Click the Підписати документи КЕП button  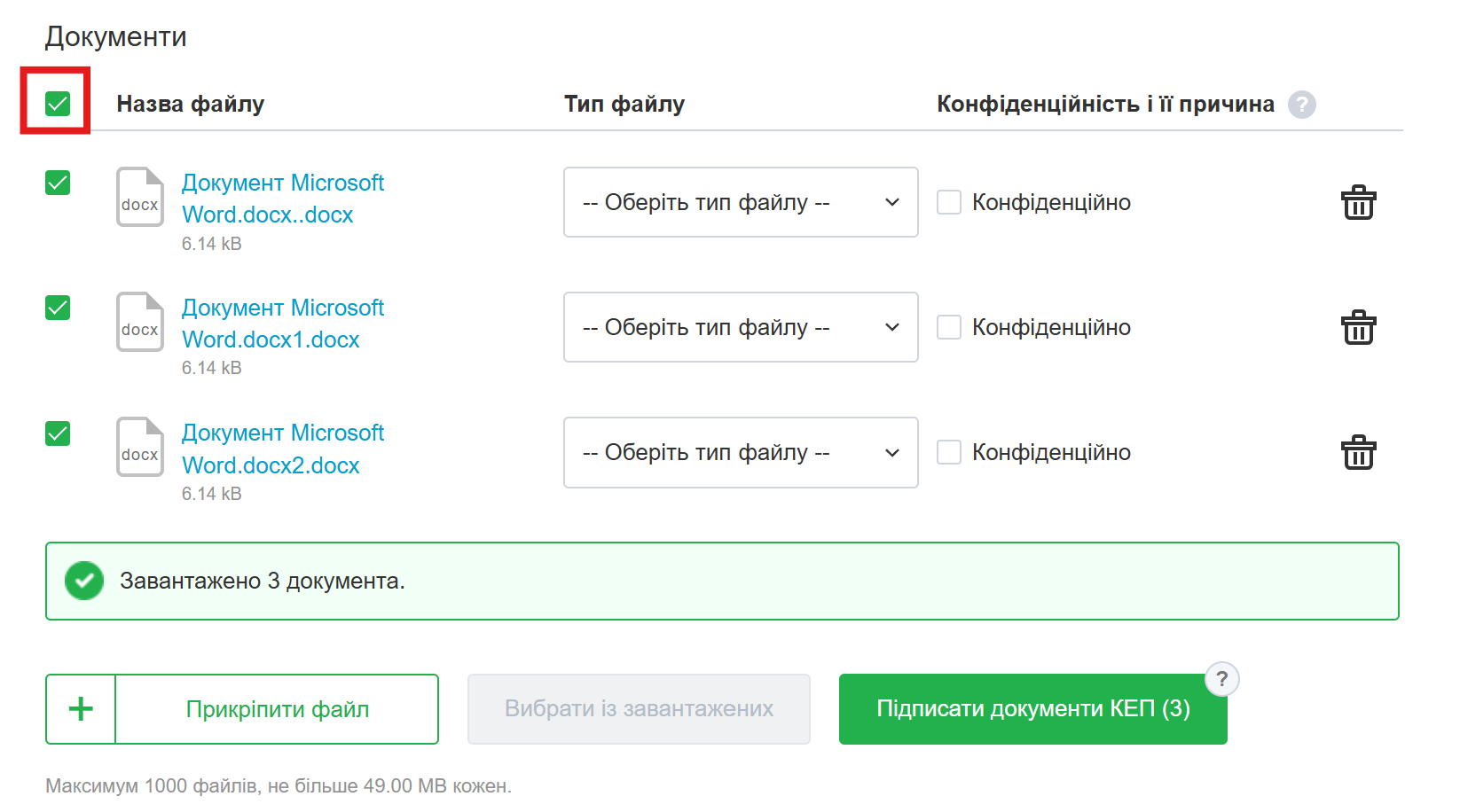coord(1032,709)
